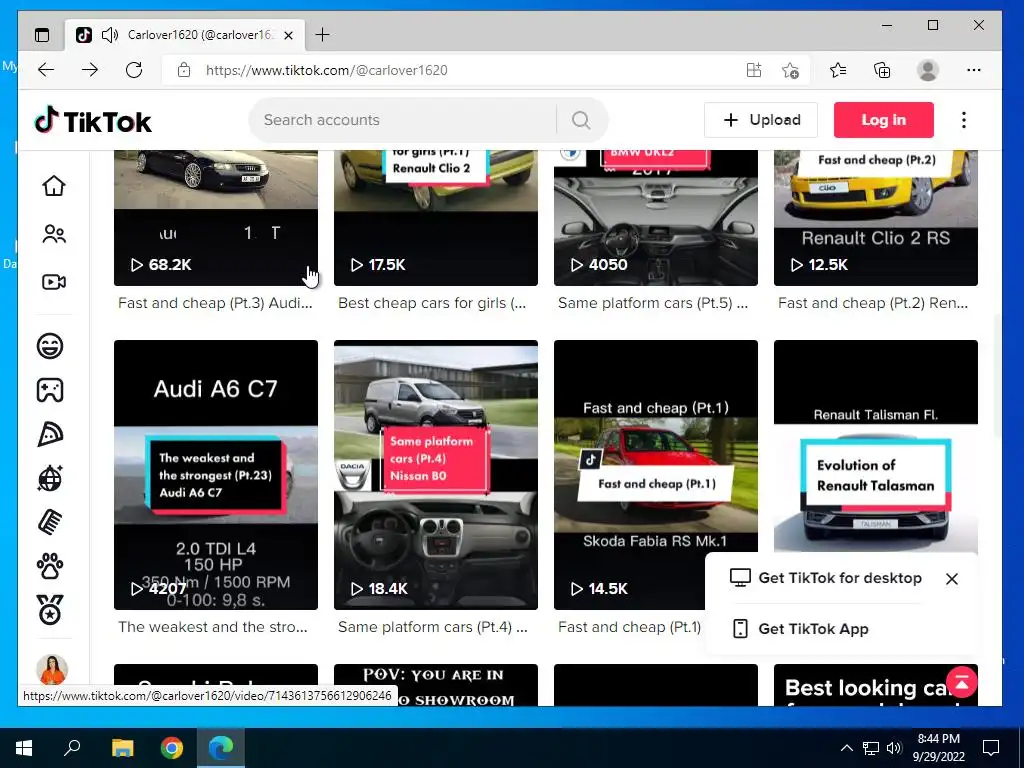Open File Explorer from the taskbar
This screenshot has height=768, width=1024.
122,748
